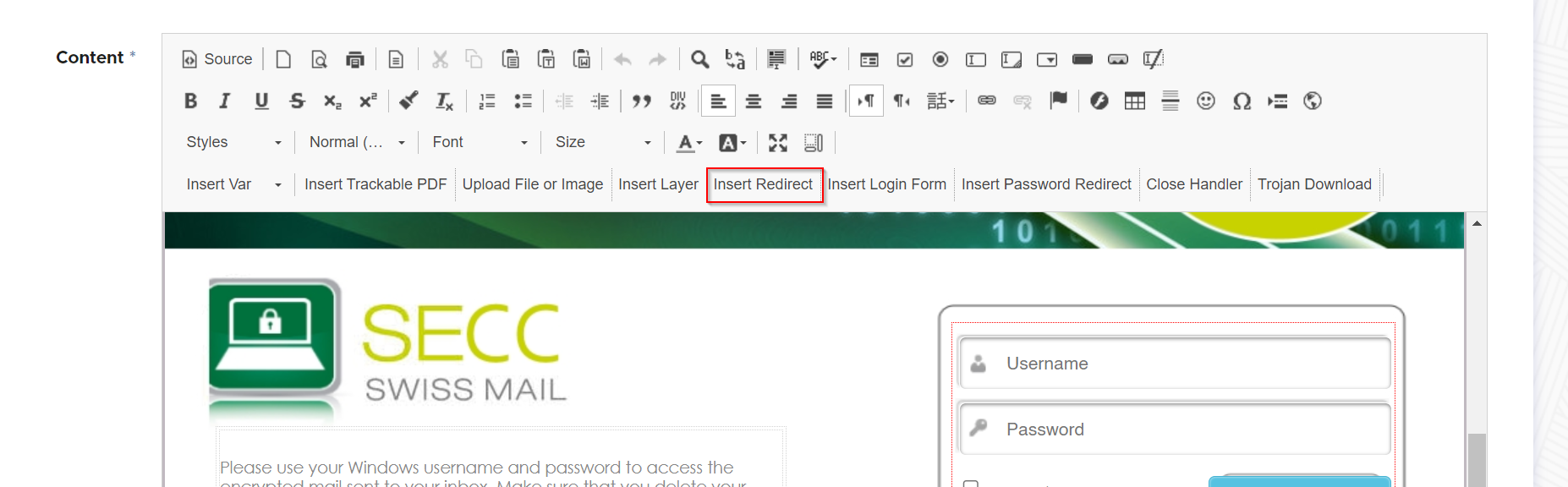Click the Maximize editor icon

click(x=778, y=143)
